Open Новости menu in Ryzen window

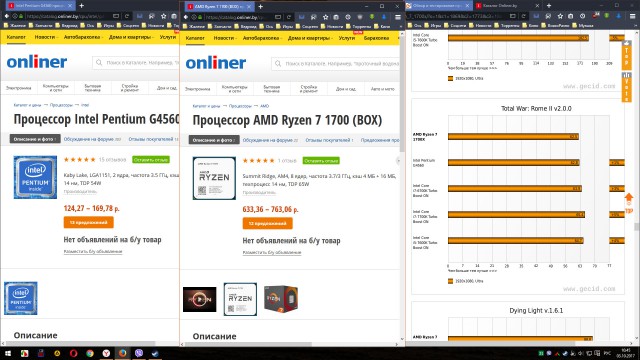225,38
